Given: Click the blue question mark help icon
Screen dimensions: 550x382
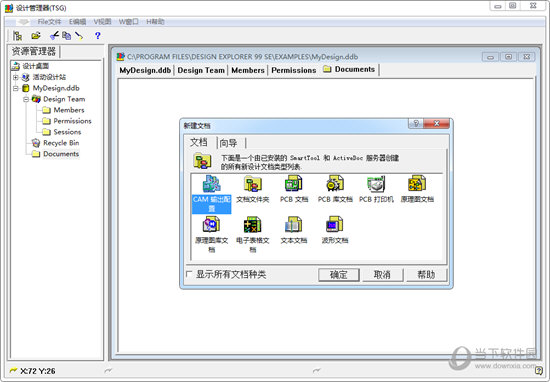Looking at the screenshot, I should coord(98,36).
